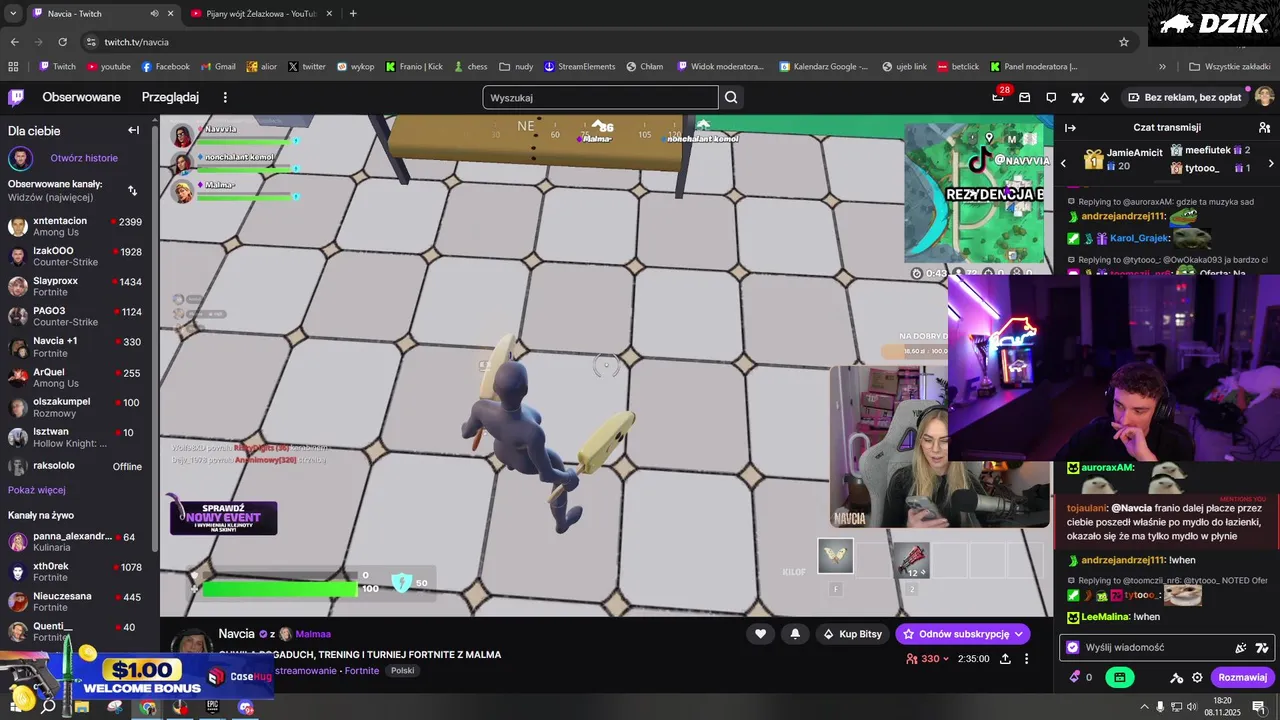Show next chat leaderboard entries
1280x720 pixels.
[x=1271, y=163]
